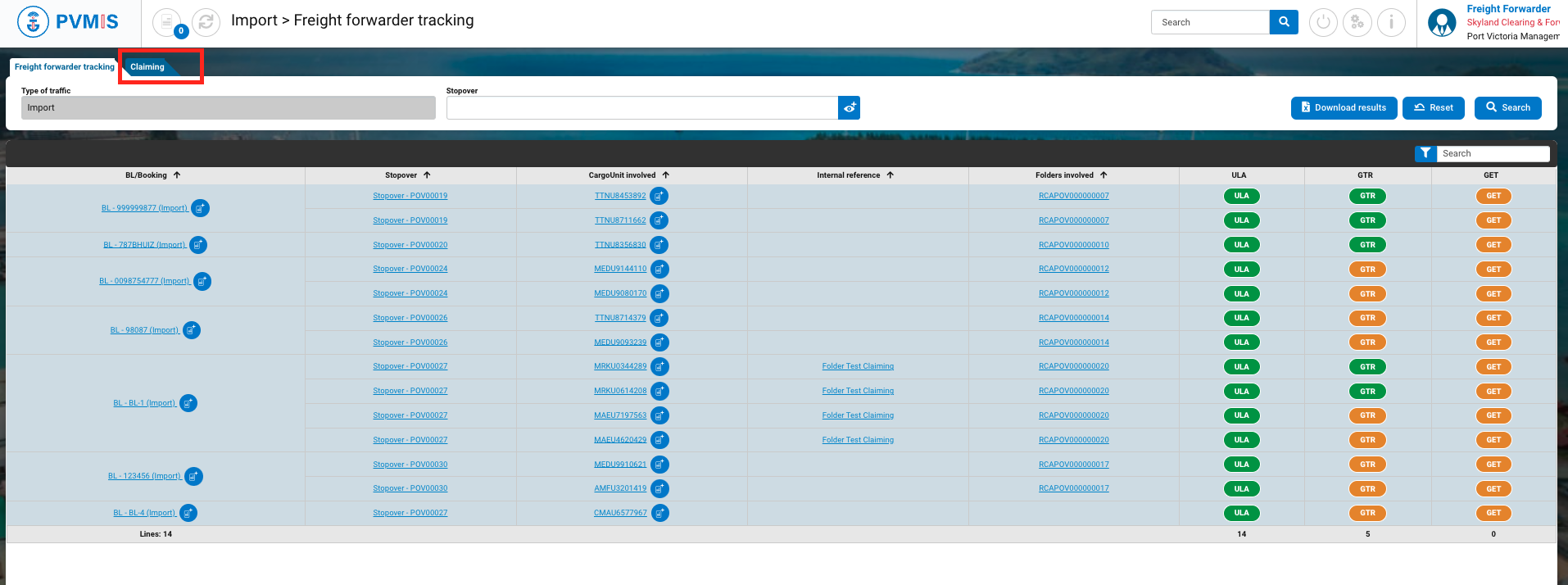Screen dimensions: 1568x585
Task: Open the RCAPOV000000010 folder link
Action: tap(1073, 245)
